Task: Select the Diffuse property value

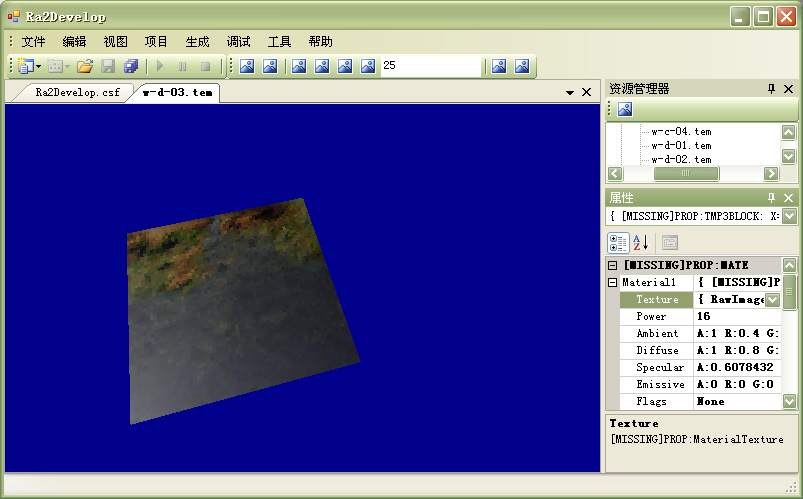Action: [736, 351]
